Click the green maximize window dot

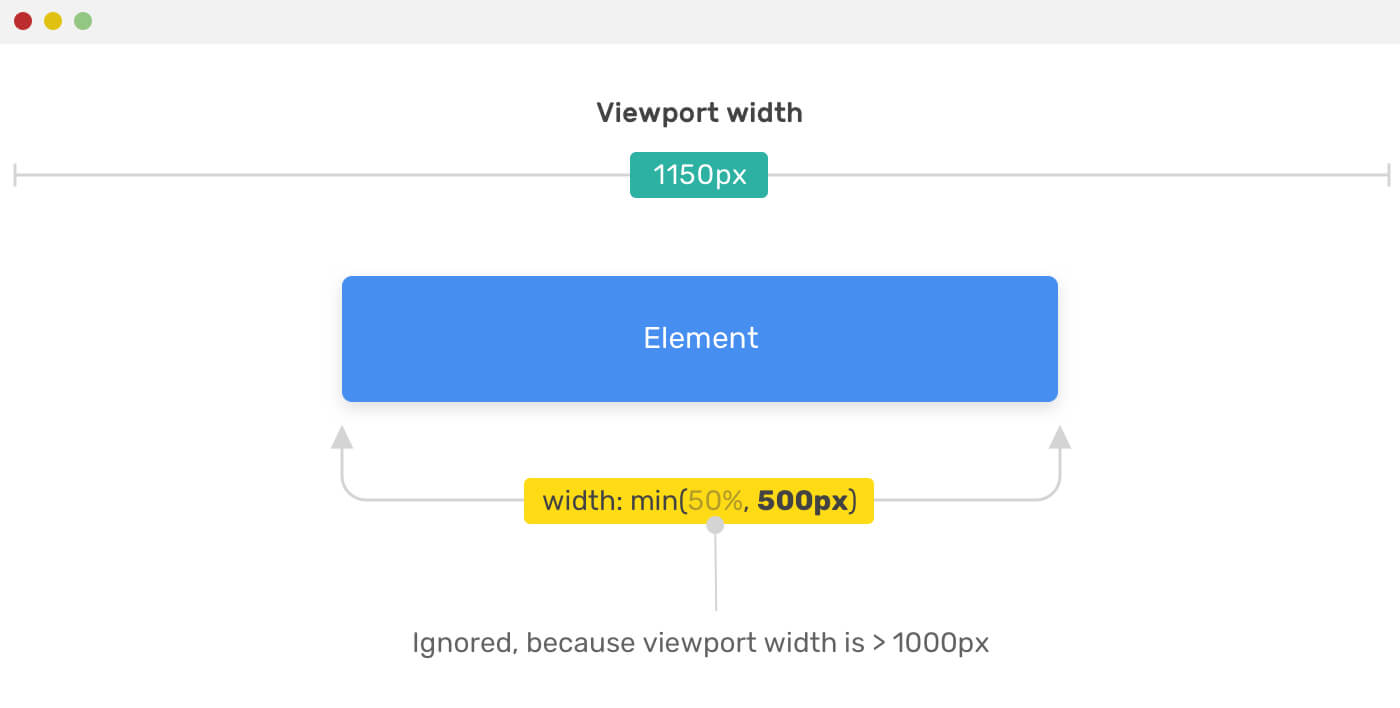point(83,21)
